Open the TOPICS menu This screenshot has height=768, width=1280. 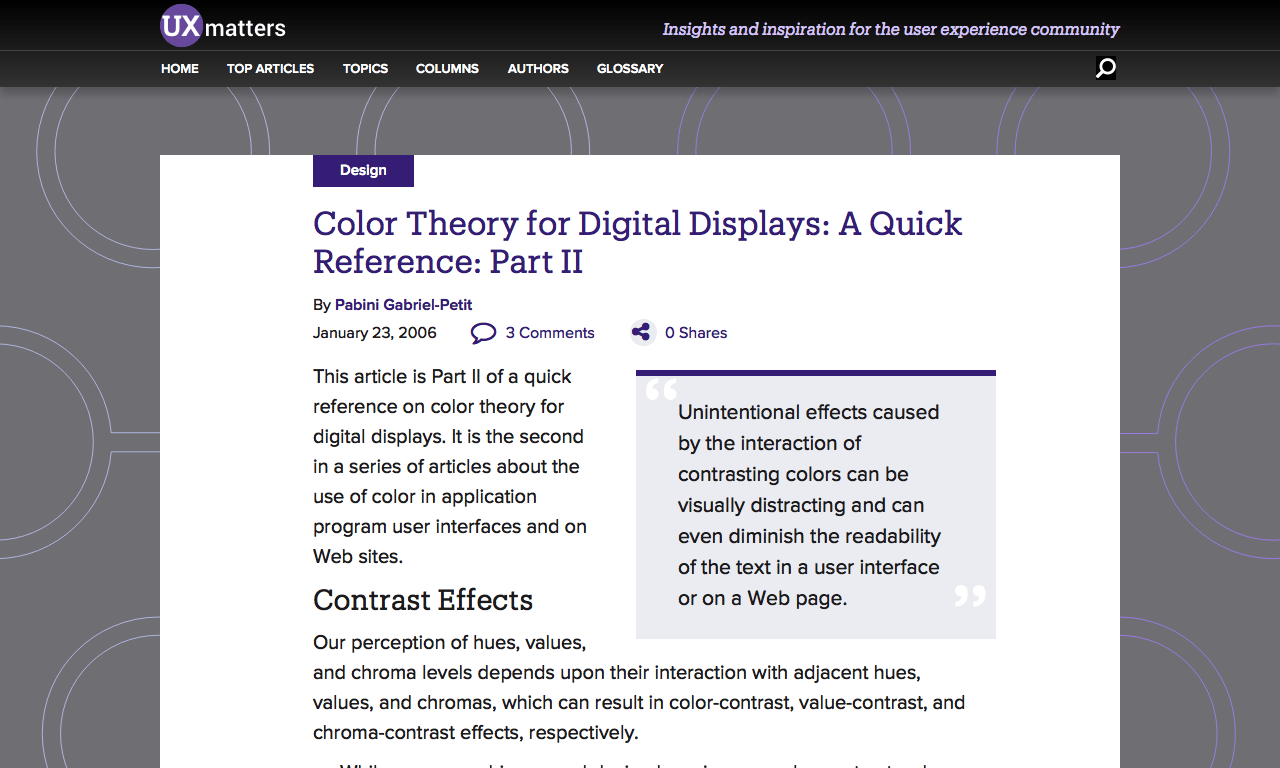pyautogui.click(x=365, y=69)
